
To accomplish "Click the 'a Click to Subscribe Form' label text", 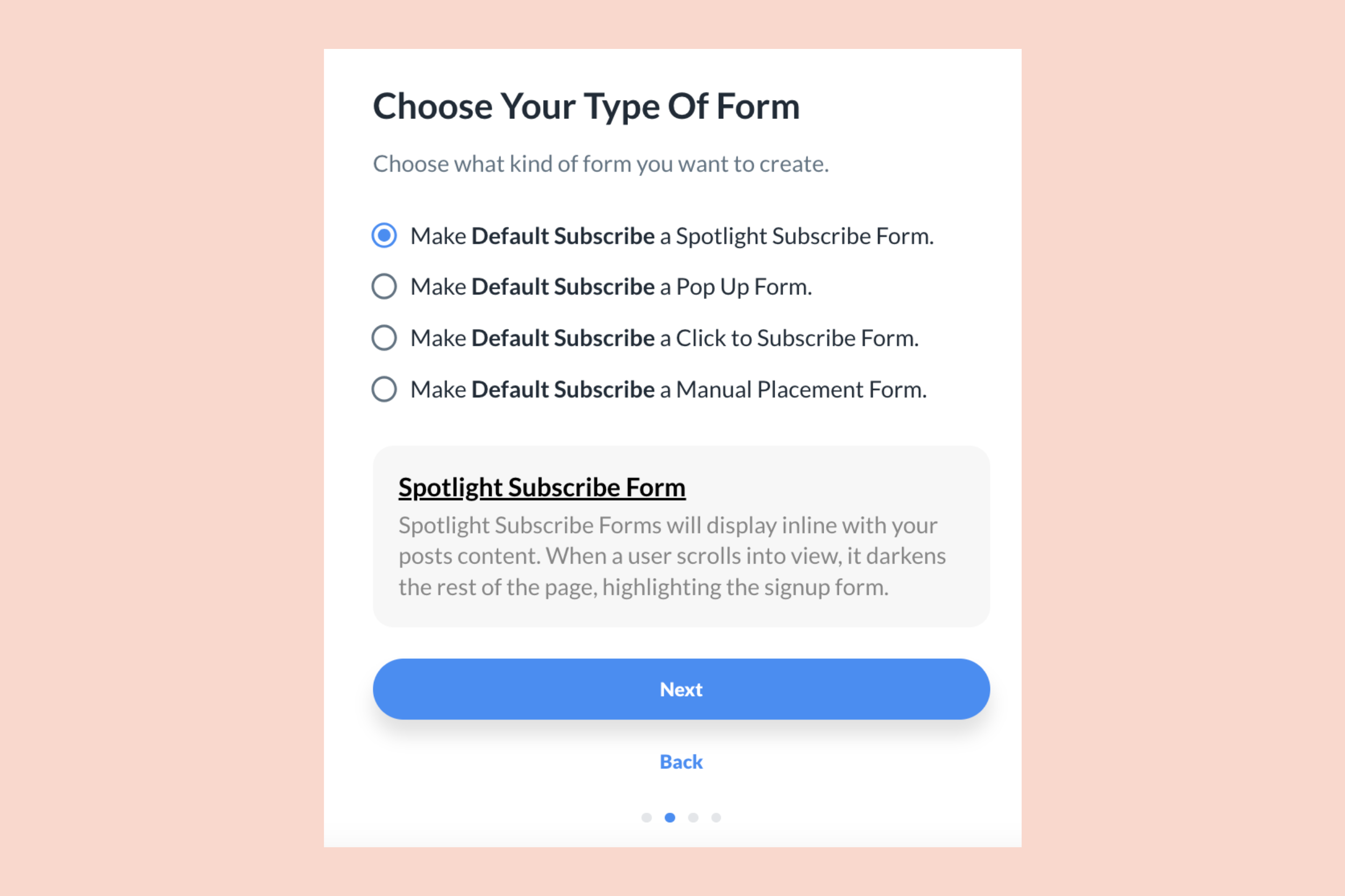I will click(x=789, y=338).
